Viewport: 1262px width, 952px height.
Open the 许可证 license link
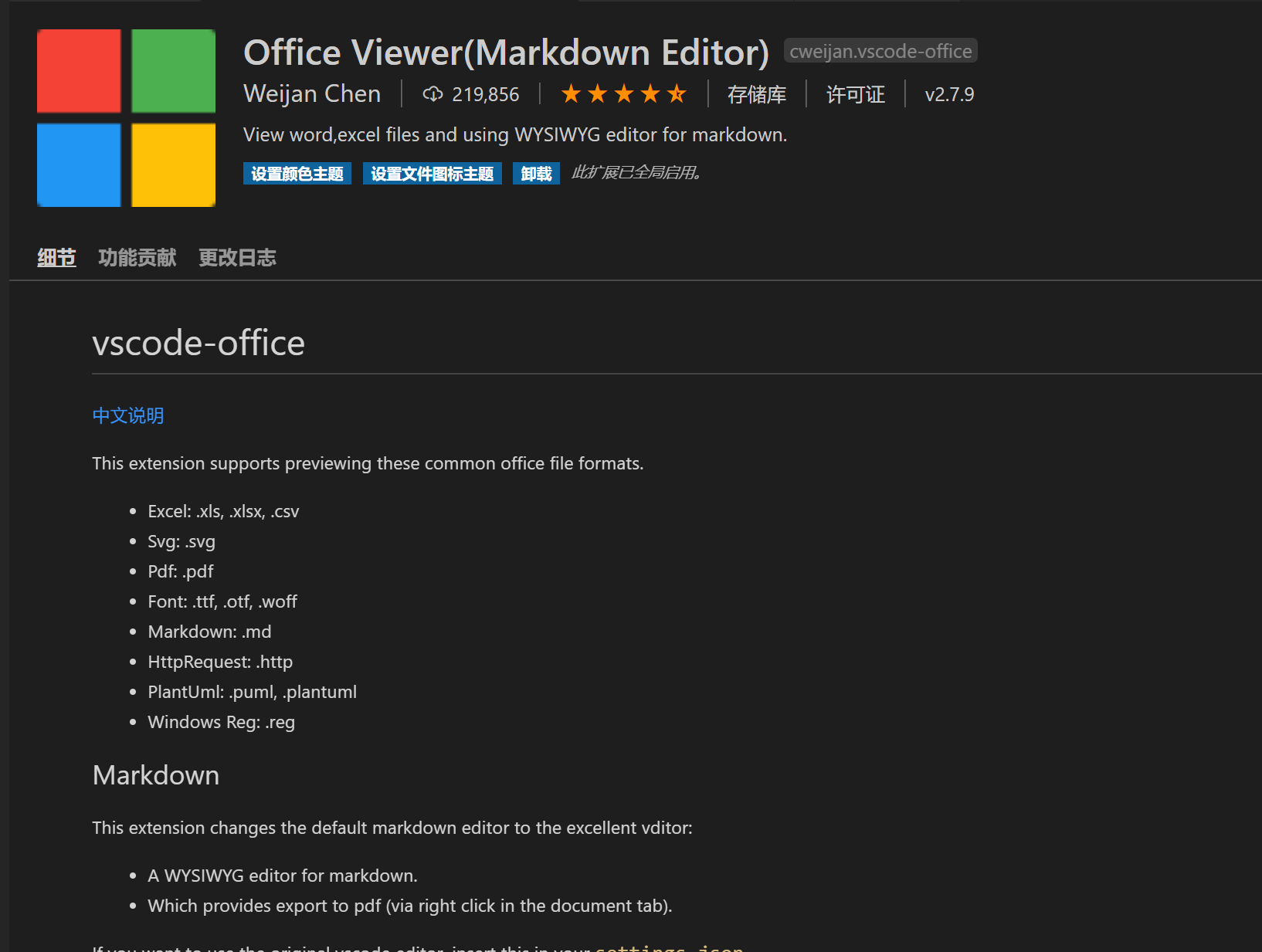click(856, 94)
